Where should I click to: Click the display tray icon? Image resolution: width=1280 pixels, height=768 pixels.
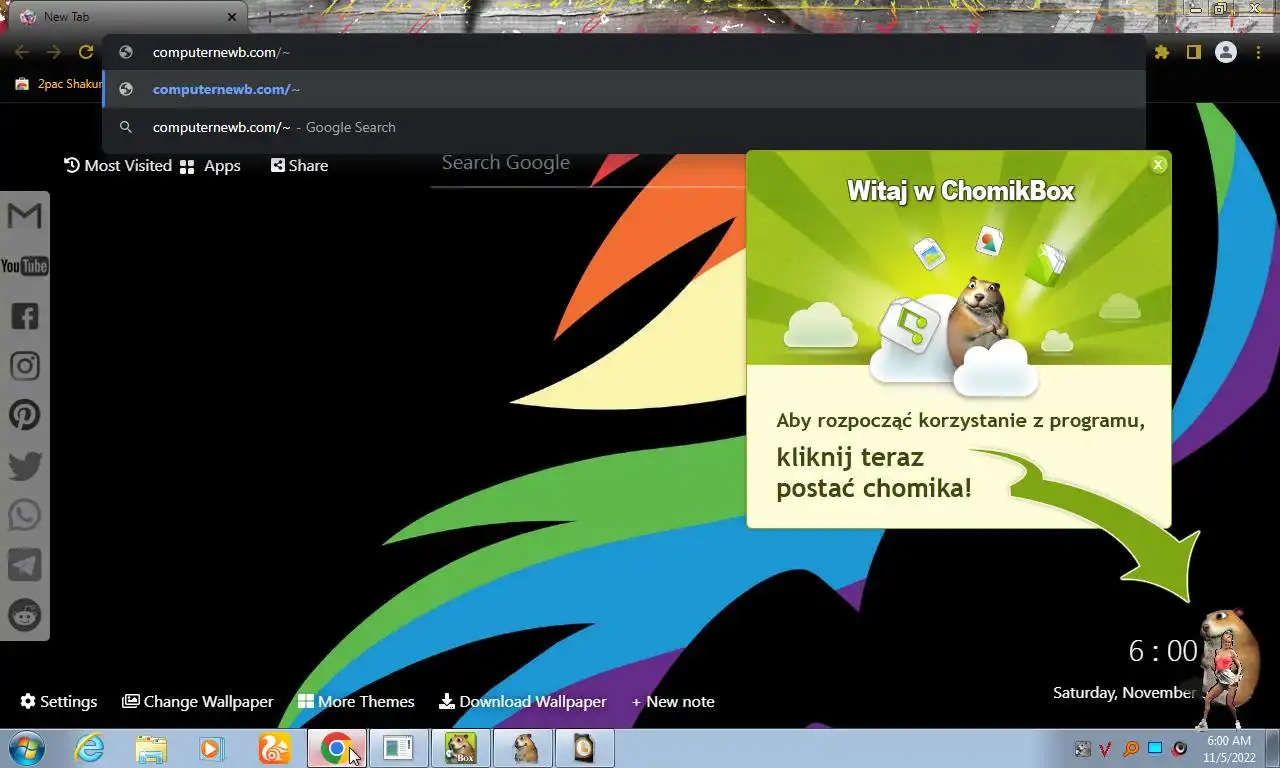point(1155,749)
